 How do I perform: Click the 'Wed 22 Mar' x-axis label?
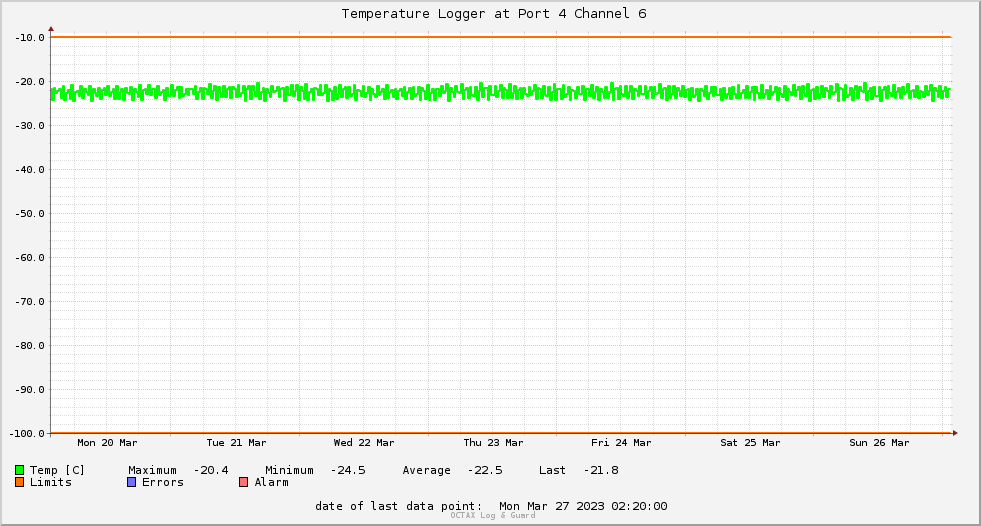point(363,443)
